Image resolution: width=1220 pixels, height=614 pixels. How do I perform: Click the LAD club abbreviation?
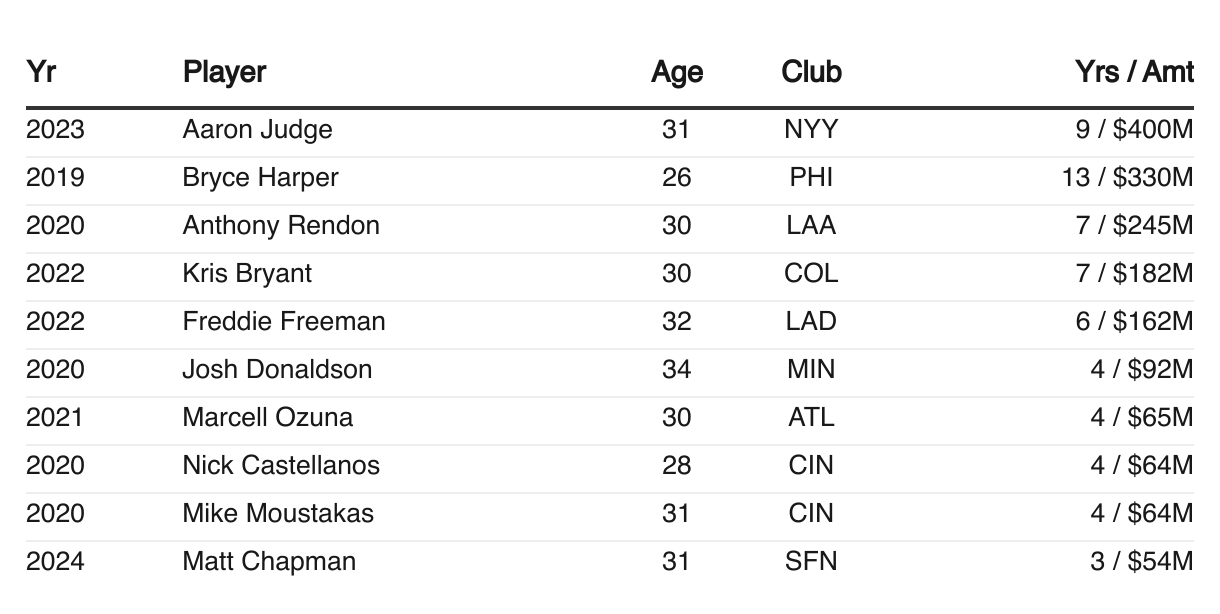point(811,322)
